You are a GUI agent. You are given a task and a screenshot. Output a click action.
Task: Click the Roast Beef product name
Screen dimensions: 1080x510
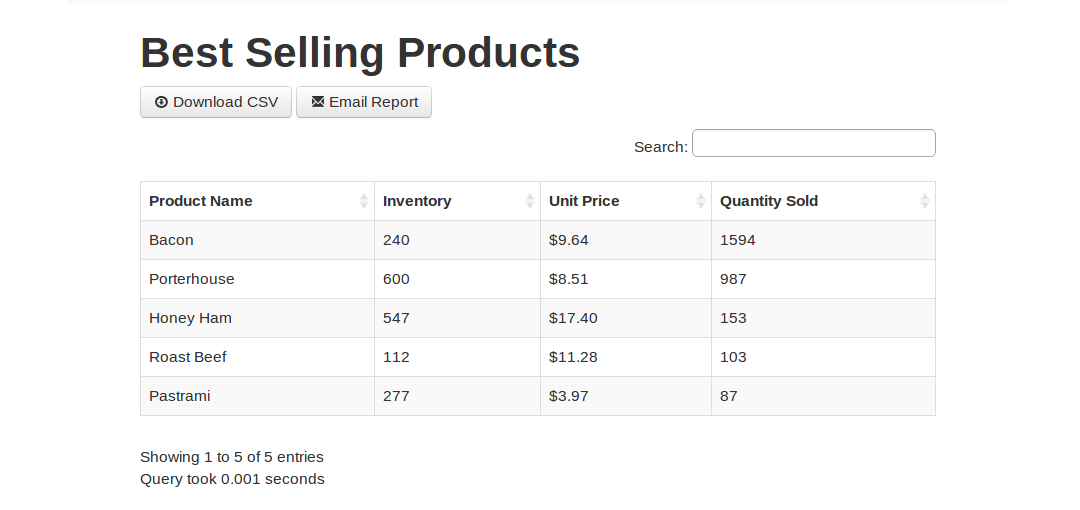coord(188,357)
